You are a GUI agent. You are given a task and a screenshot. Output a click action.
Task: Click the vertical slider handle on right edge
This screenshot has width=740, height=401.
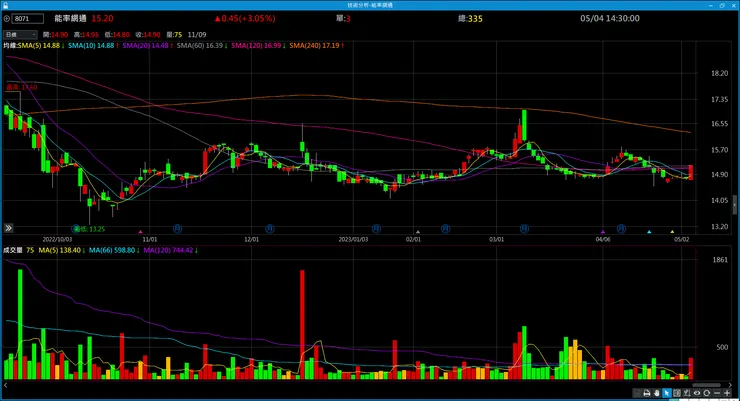tap(734, 205)
